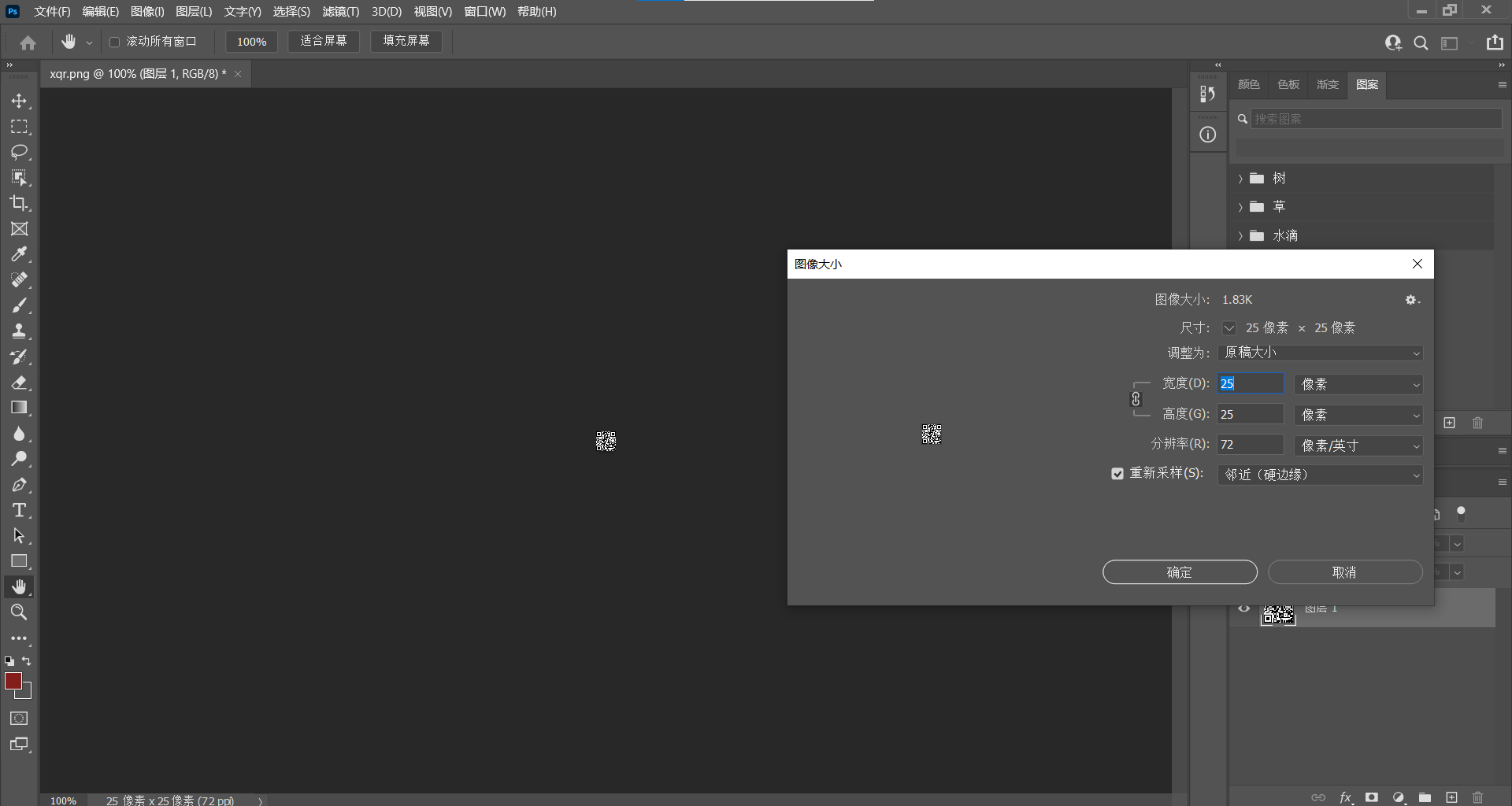Uncheck the Resample checkbox
The height and width of the screenshot is (806, 1512).
point(1117,474)
